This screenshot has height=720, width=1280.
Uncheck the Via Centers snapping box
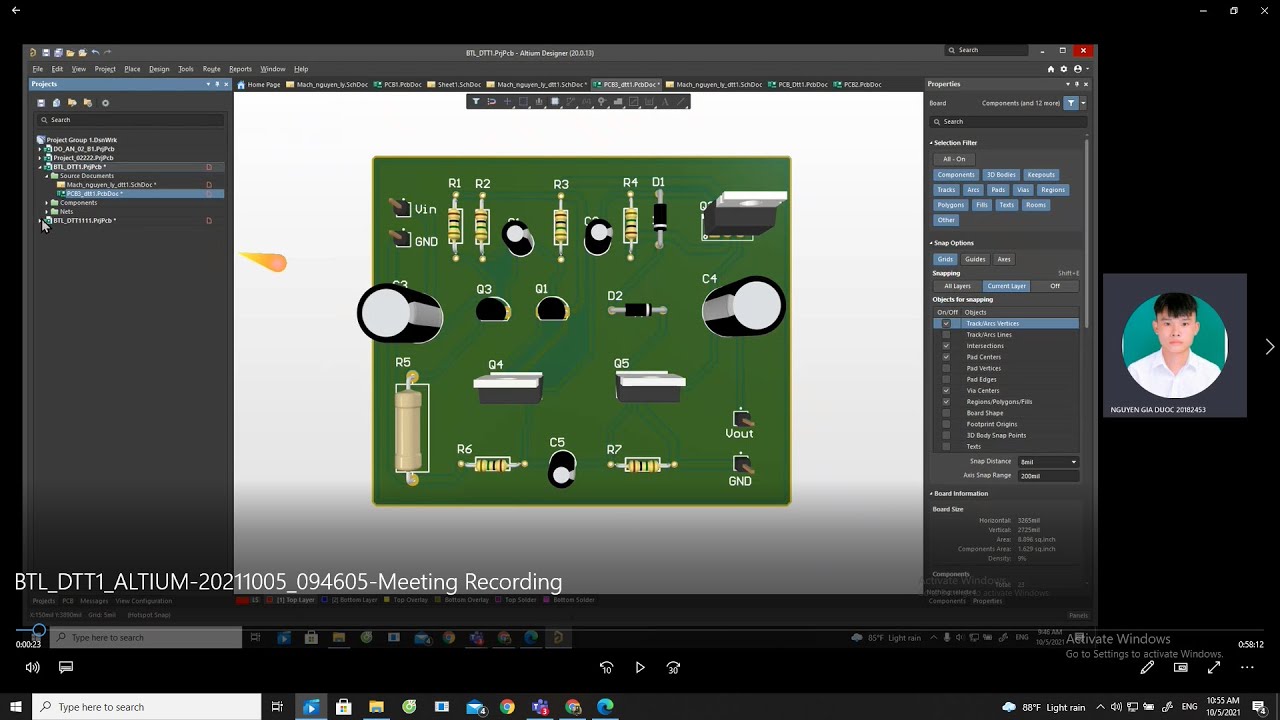946,391
